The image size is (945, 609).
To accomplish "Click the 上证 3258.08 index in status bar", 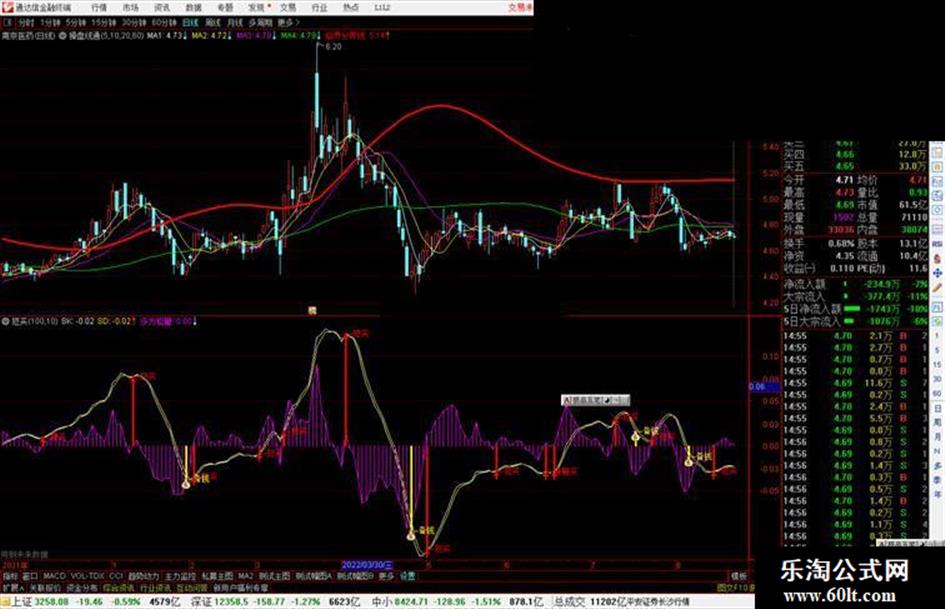I will [40, 602].
